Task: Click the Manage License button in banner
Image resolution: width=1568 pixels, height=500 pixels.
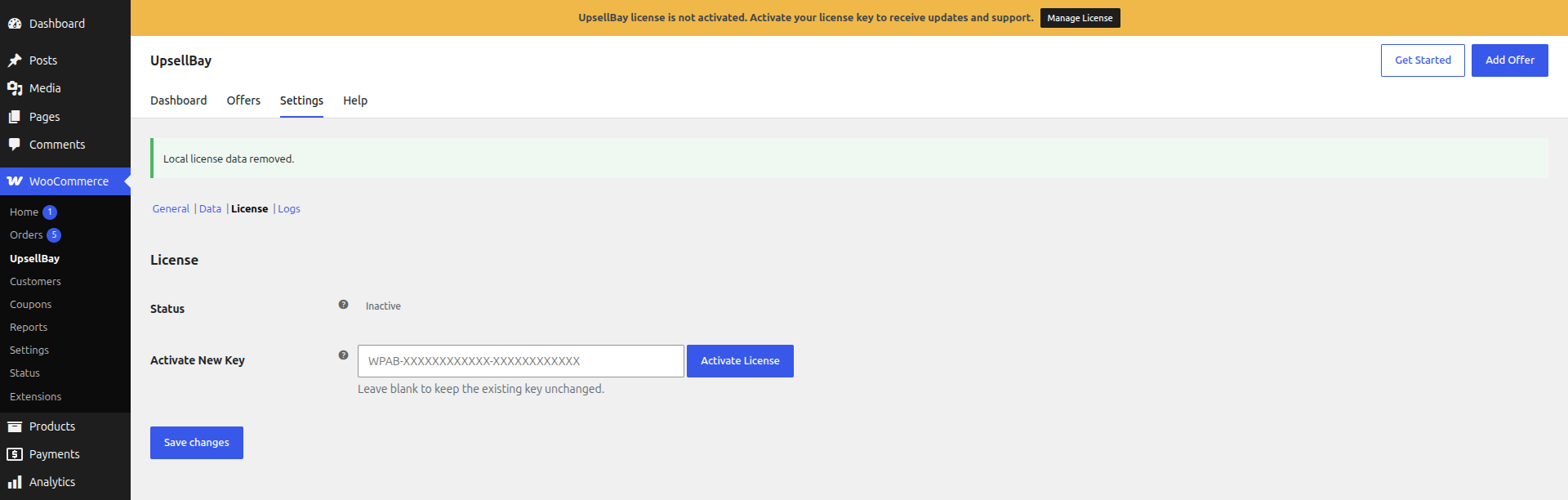Action: click(x=1080, y=18)
